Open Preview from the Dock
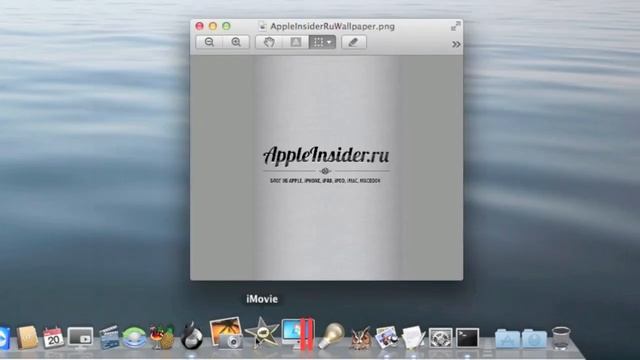 pyautogui.click(x=386, y=337)
